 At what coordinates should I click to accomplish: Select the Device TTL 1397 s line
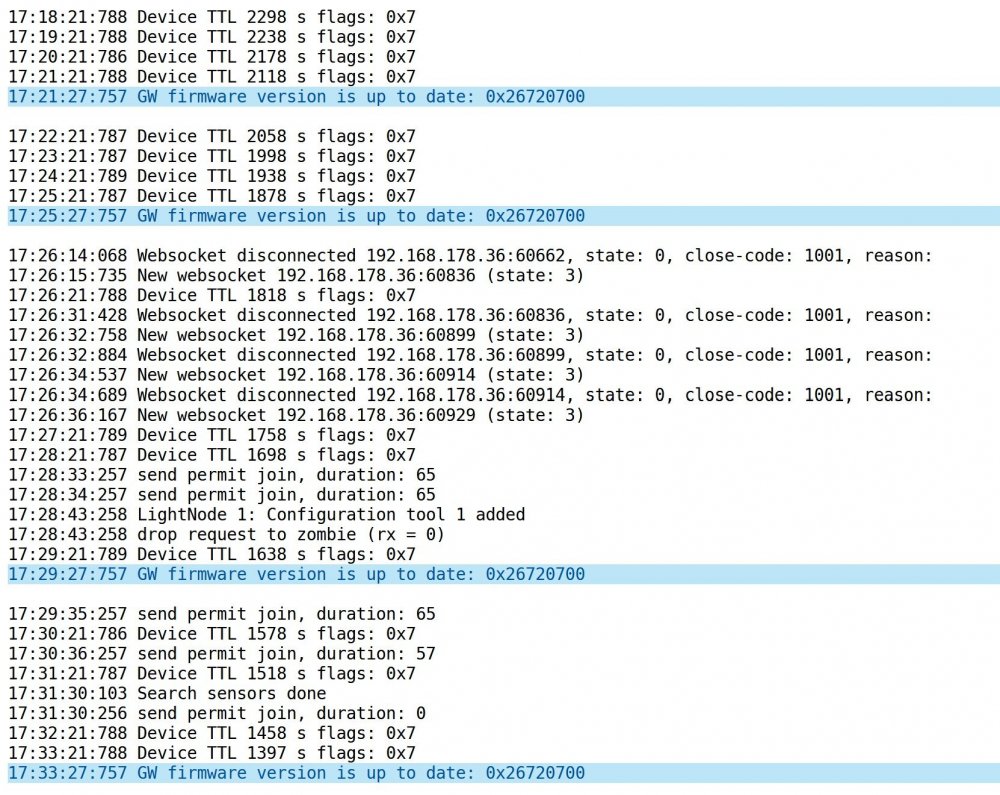point(212,753)
